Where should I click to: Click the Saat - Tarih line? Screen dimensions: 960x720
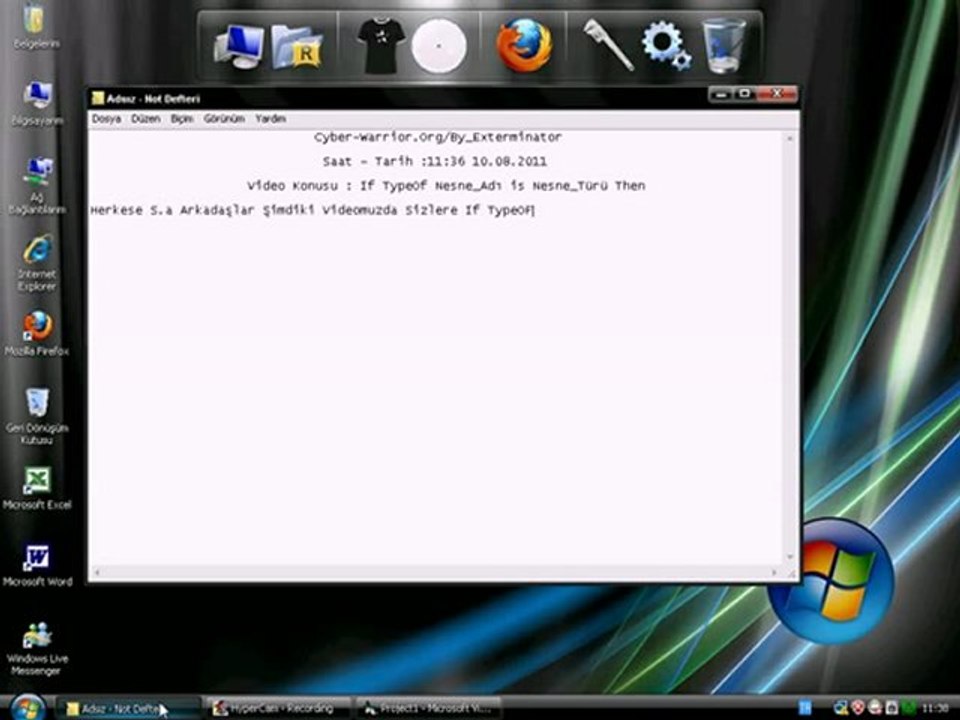pos(435,162)
